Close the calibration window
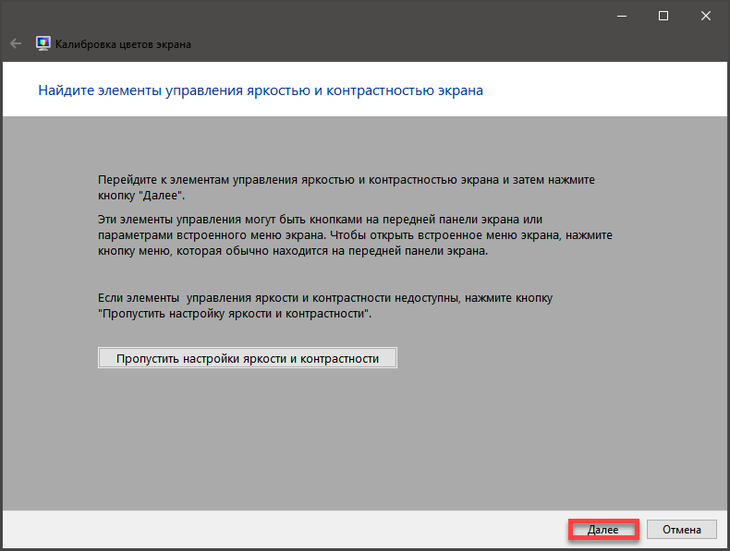Image resolution: width=730 pixels, height=551 pixels. (706, 16)
